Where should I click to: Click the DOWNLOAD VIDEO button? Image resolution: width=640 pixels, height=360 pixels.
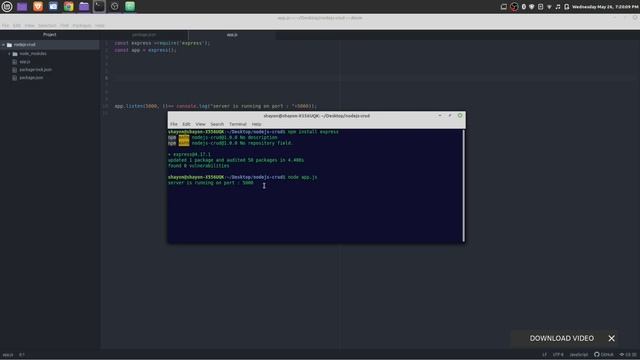click(562, 338)
